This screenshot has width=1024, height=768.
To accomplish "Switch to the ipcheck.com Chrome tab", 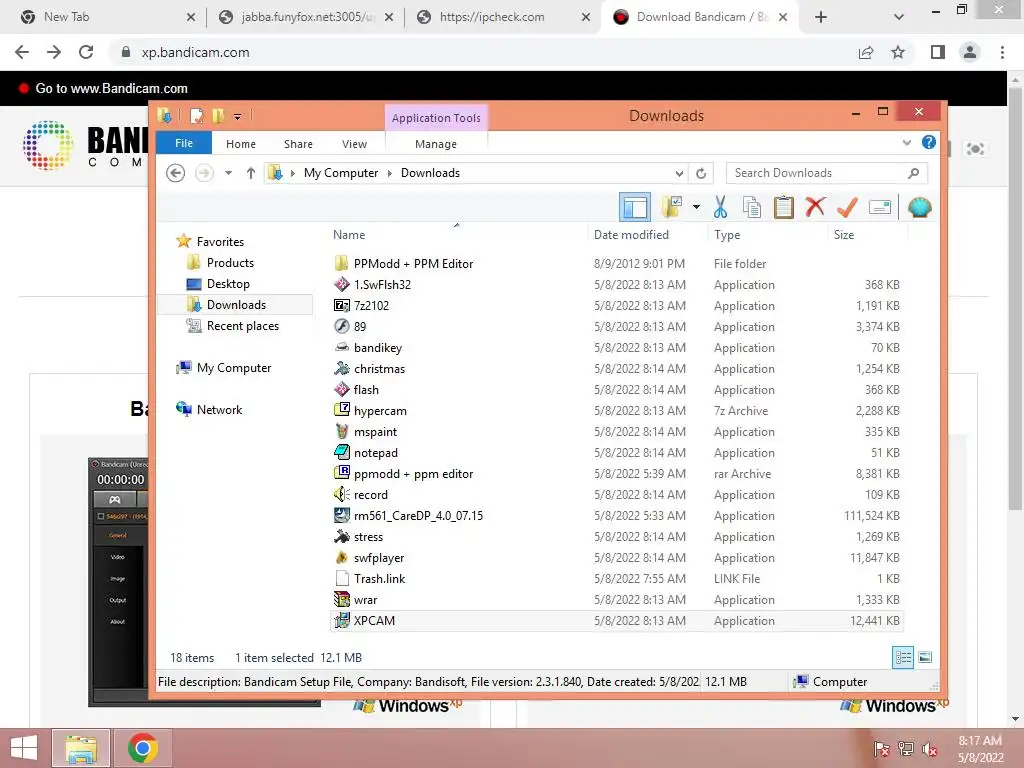I will 502,17.
